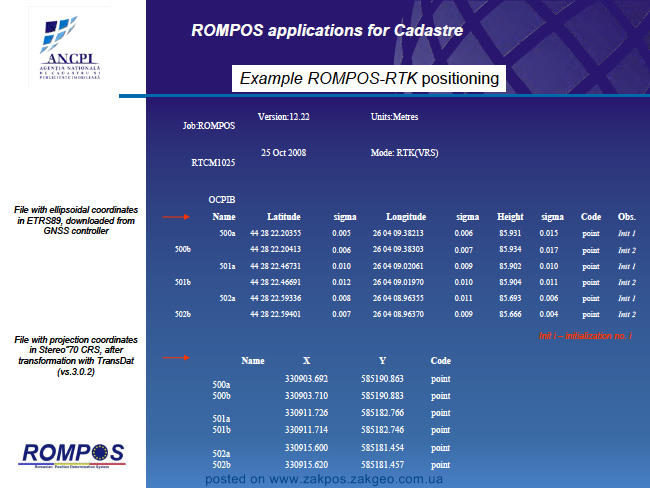Click the X value 330903.692
Image resolution: width=650 pixels, height=488 pixels.
tap(306, 379)
